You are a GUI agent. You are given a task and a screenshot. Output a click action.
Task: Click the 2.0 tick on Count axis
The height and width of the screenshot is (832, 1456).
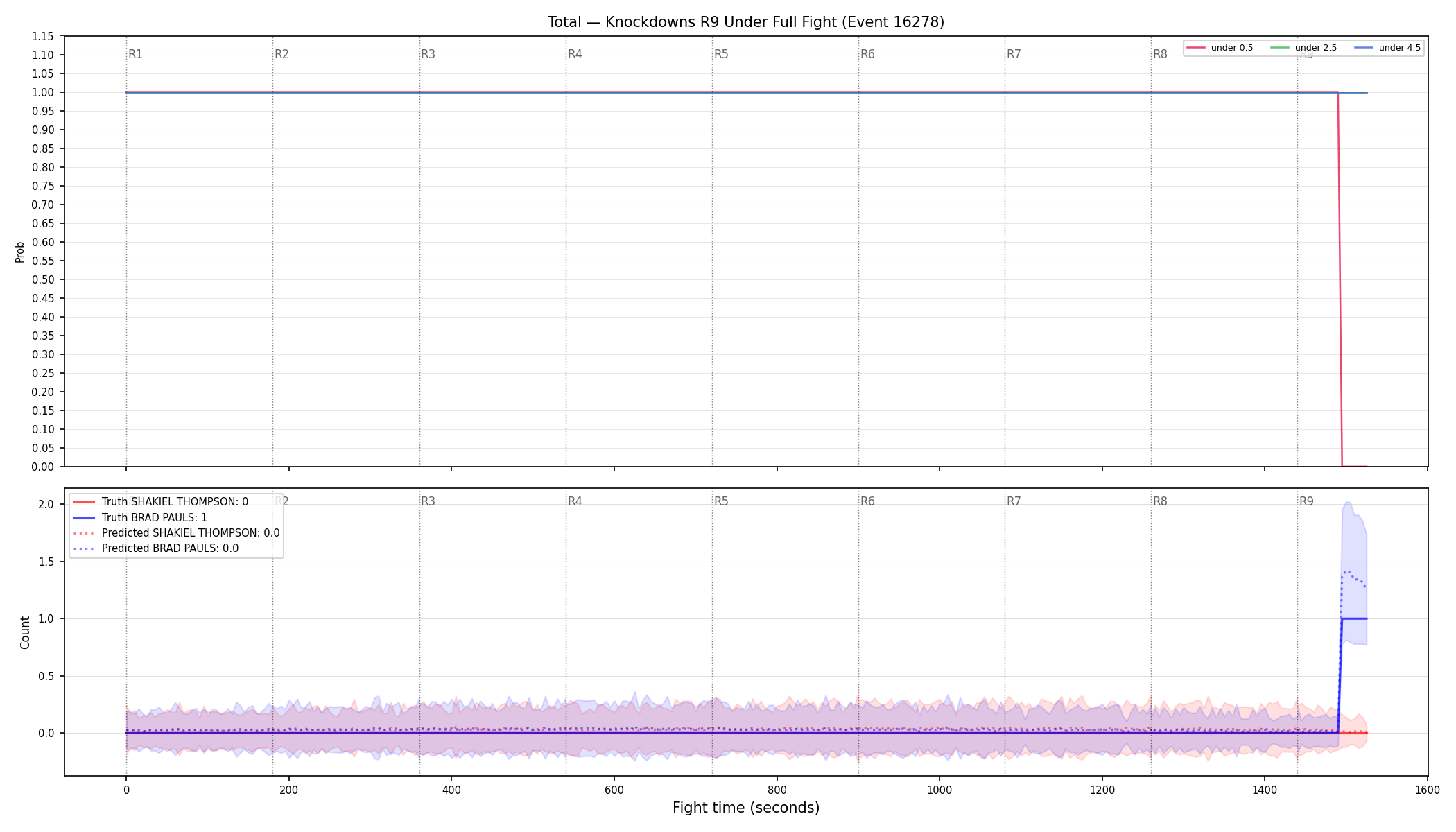[46, 504]
